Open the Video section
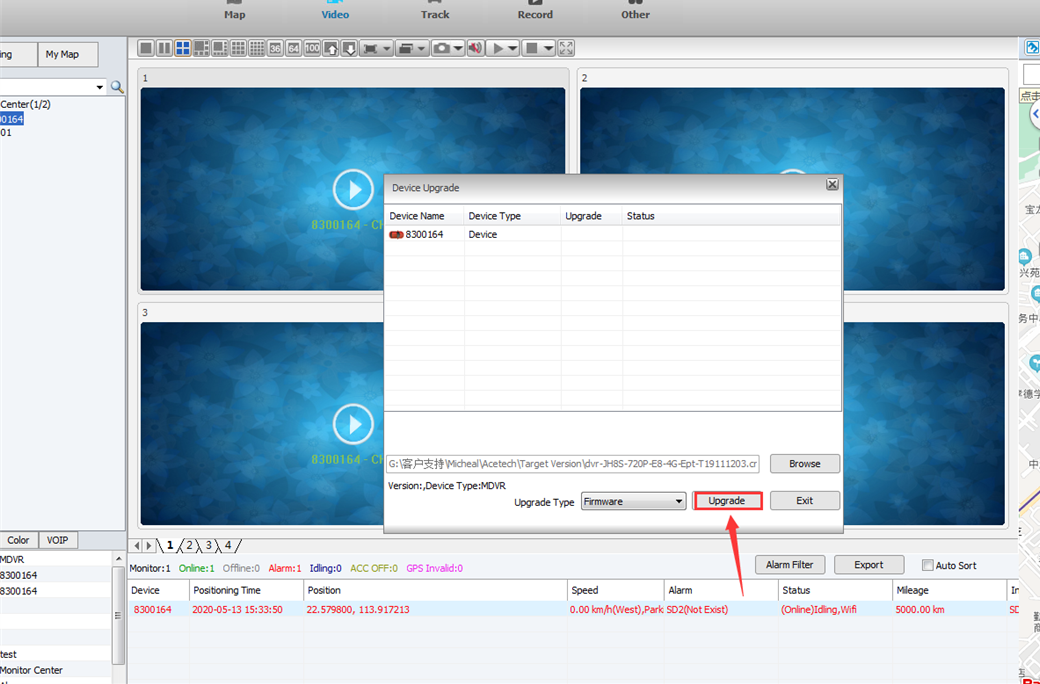1040x684 pixels. coord(335,11)
